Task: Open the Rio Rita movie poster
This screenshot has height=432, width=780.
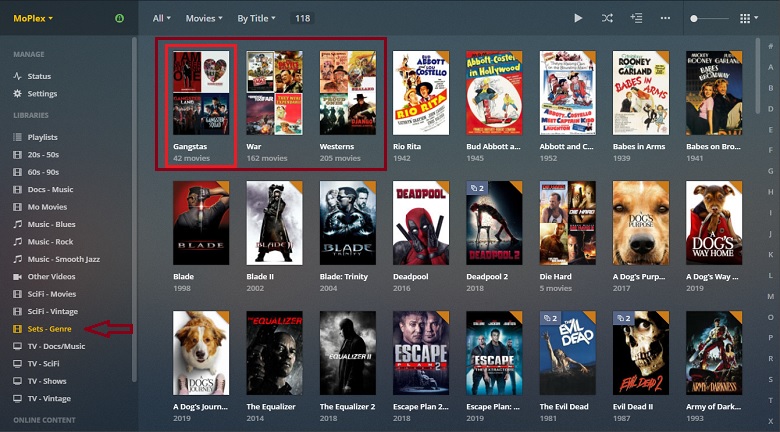Action: [x=421, y=93]
